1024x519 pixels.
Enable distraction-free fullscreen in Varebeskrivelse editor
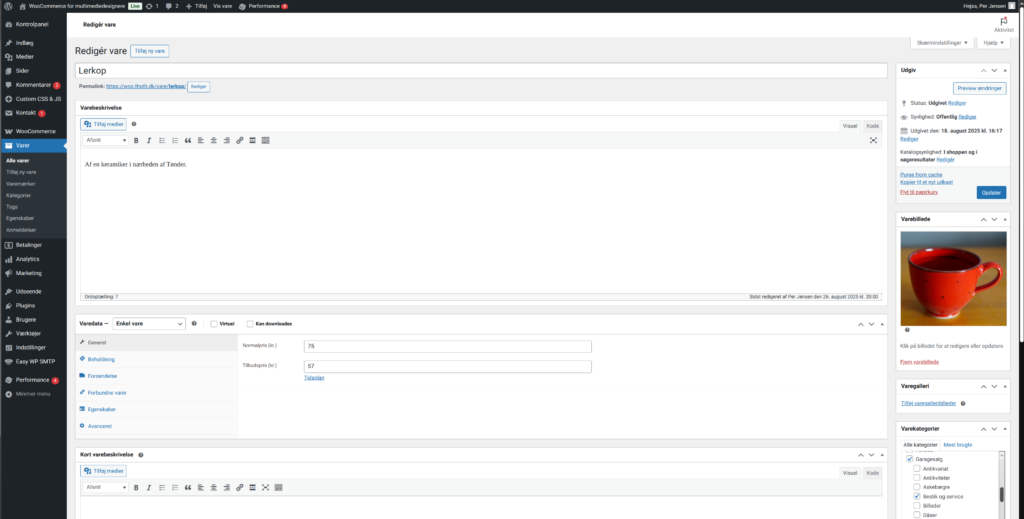(x=873, y=140)
